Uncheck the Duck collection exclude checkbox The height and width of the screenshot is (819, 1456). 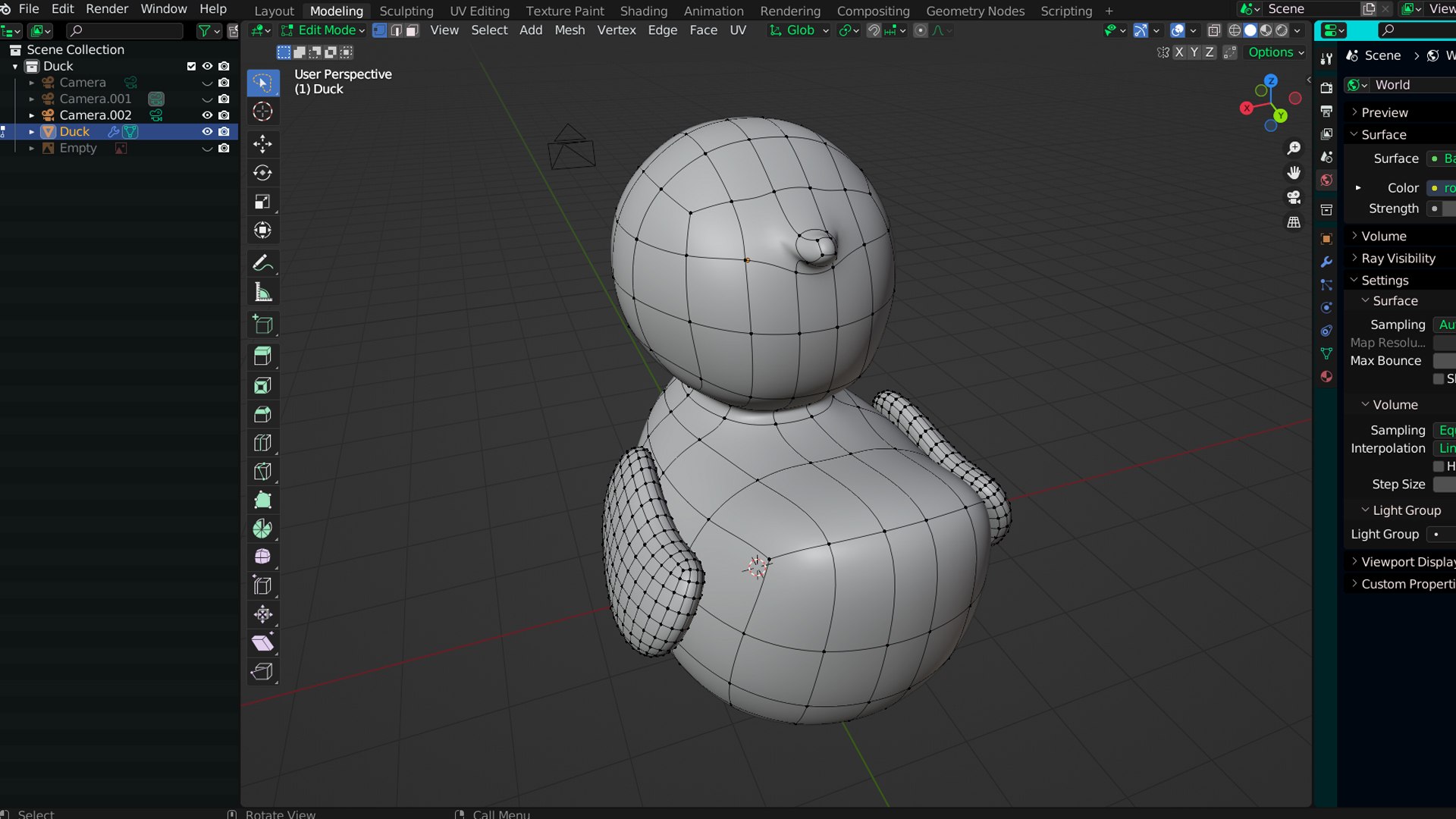click(x=191, y=66)
